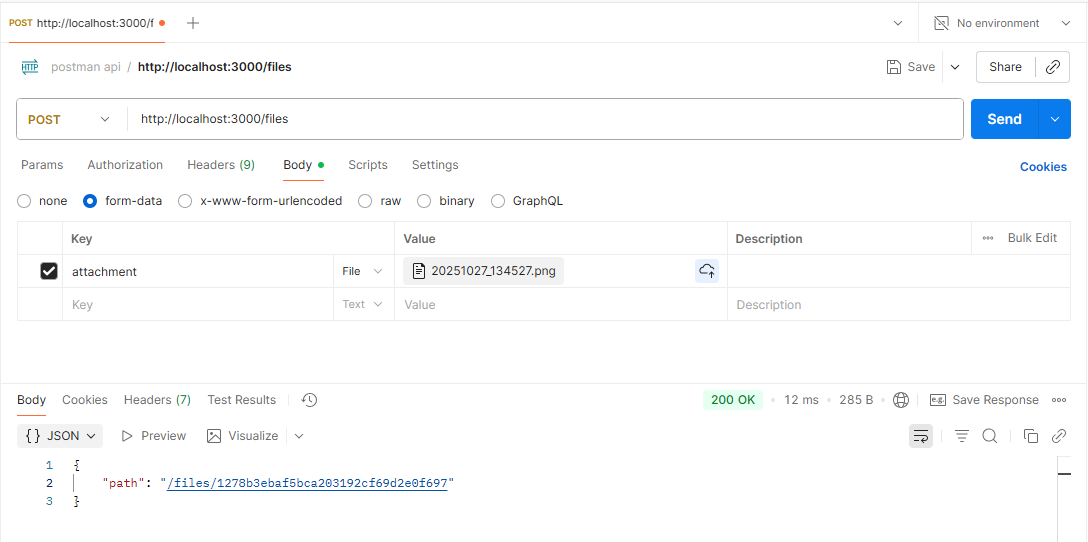This screenshot has height=542, width=1088.
Task: Open the request Headers (9) tab
Action: [221, 165]
